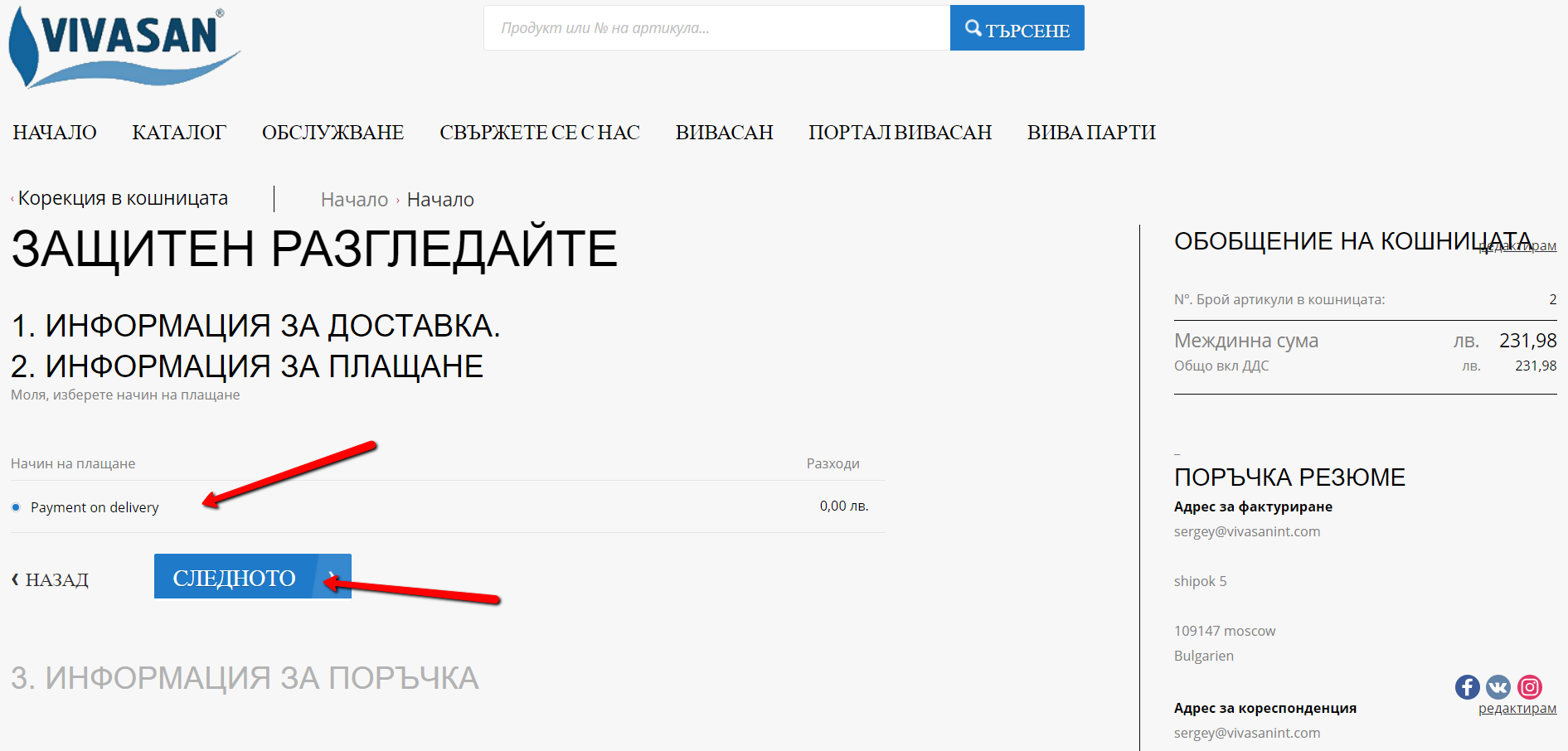
Task: Click the Междинна сума 231,98 amount
Action: coord(1527,341)
